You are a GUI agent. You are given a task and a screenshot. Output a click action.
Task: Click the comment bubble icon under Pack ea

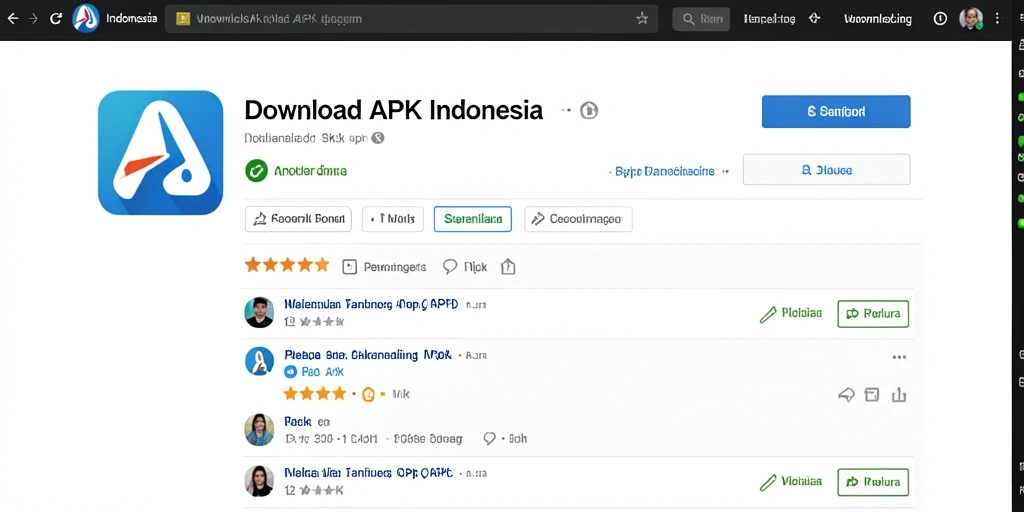point(489,438)
